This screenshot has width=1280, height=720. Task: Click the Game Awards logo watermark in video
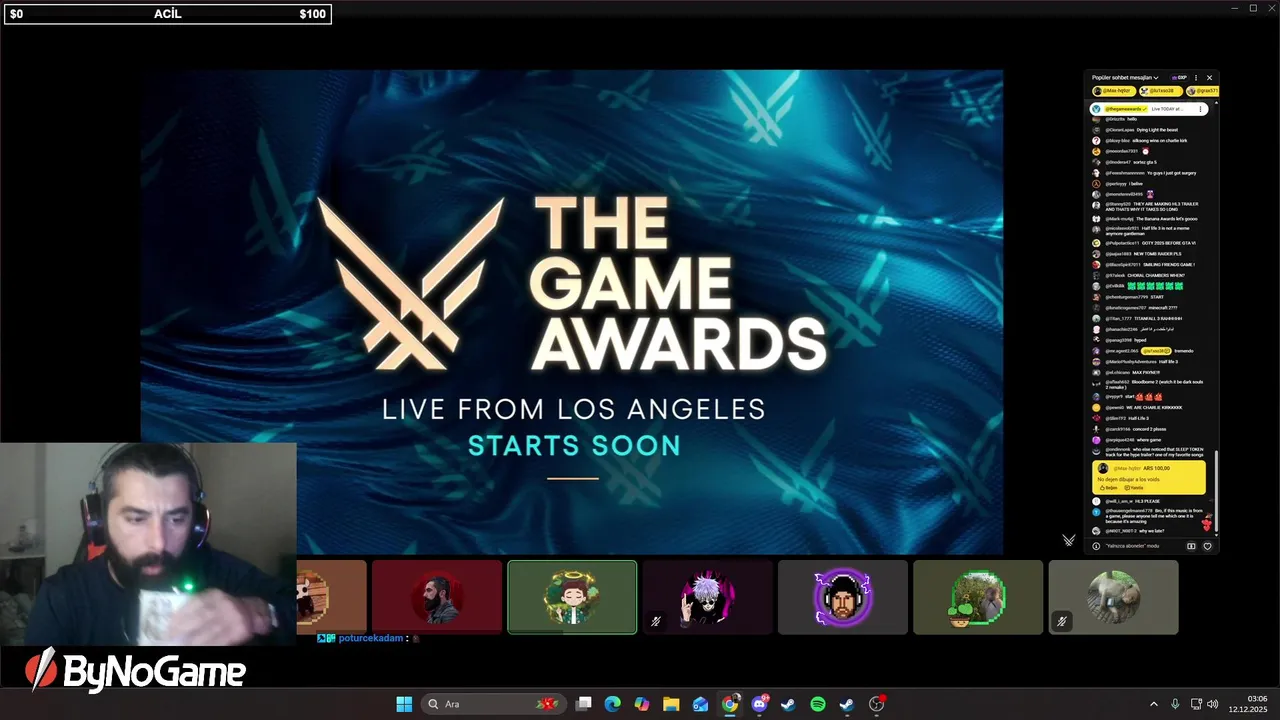coord(1069,540)
